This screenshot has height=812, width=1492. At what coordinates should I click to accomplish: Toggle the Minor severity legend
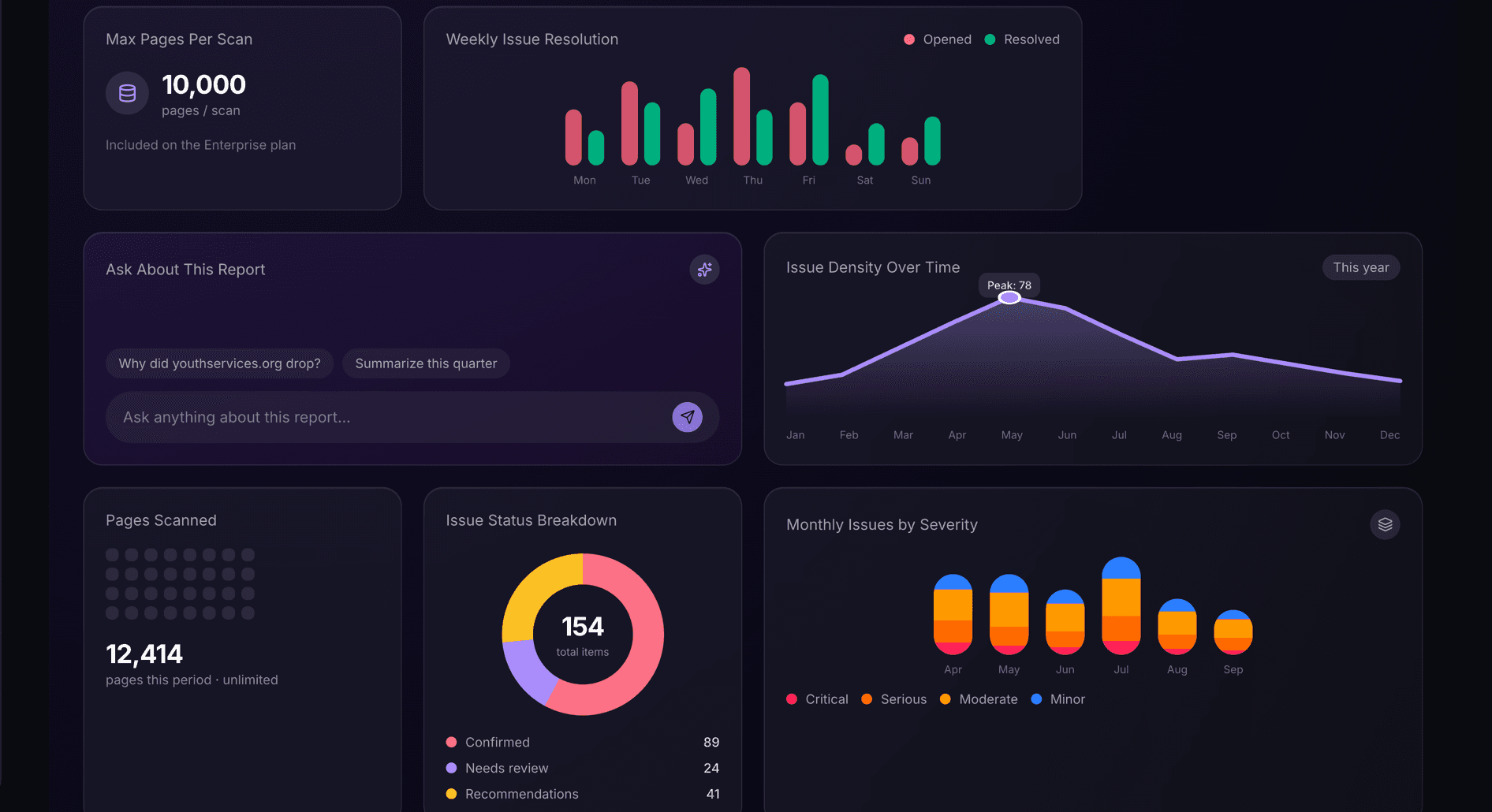tap(1058, 699)
